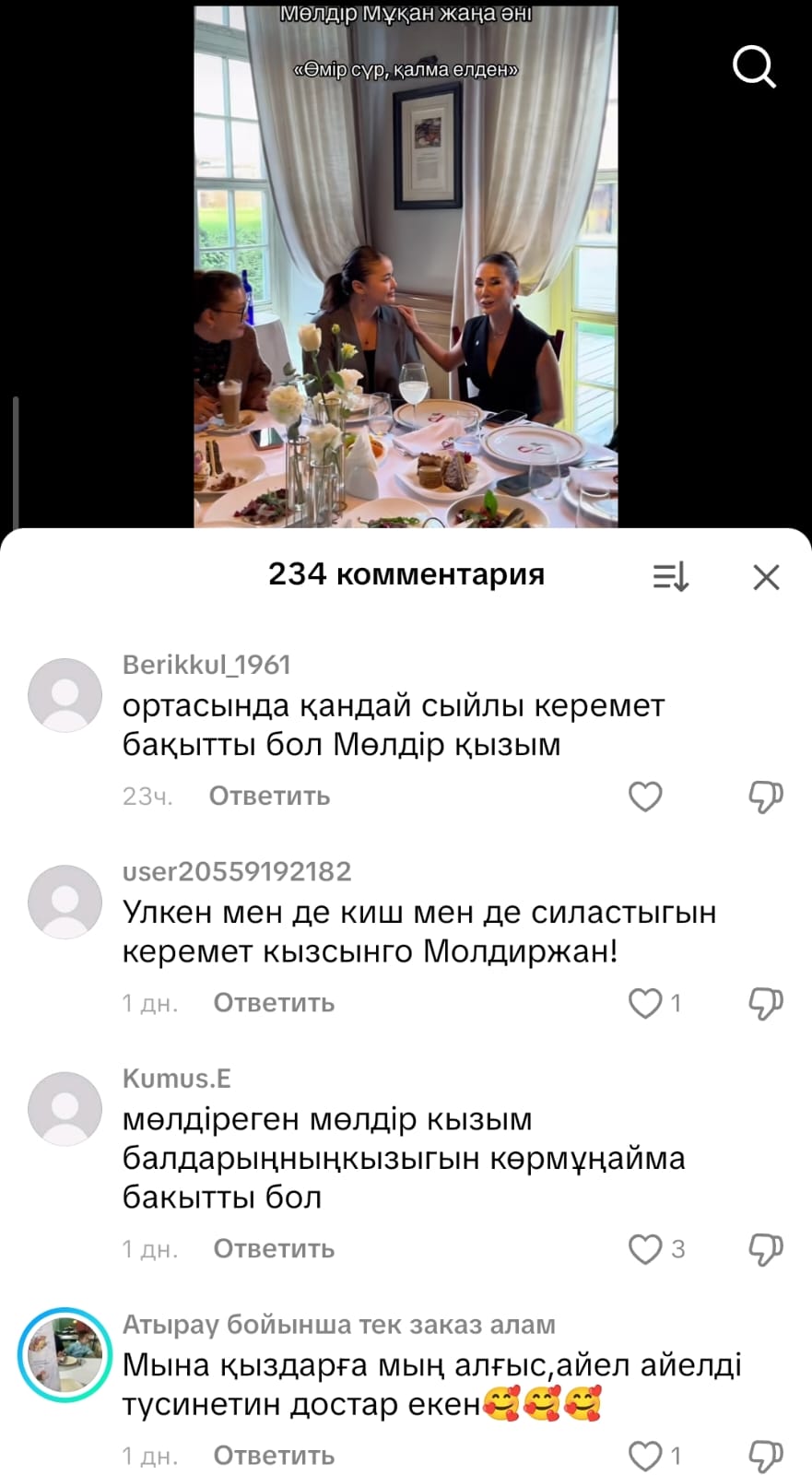Tap the video preview above comments
Image resolution: width=812 pixels, height=1475 pixels.
pos(406,266)
